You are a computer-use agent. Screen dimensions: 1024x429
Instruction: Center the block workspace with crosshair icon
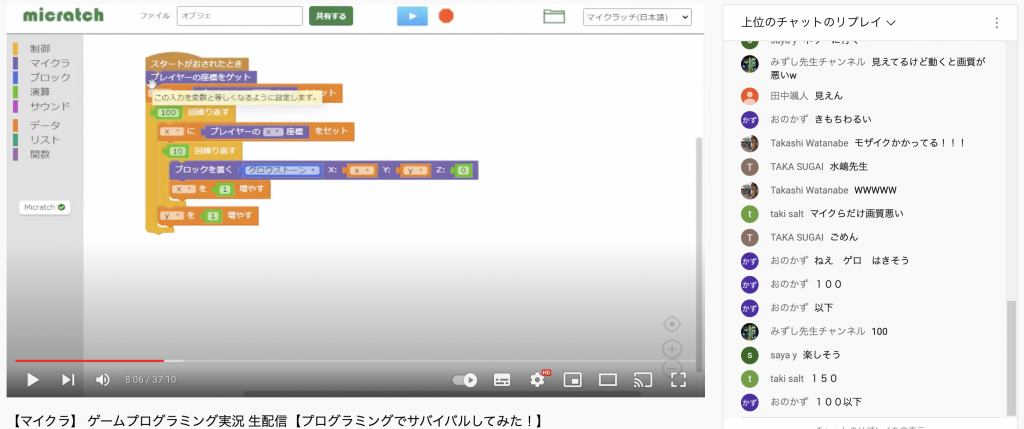coord(673,324)
